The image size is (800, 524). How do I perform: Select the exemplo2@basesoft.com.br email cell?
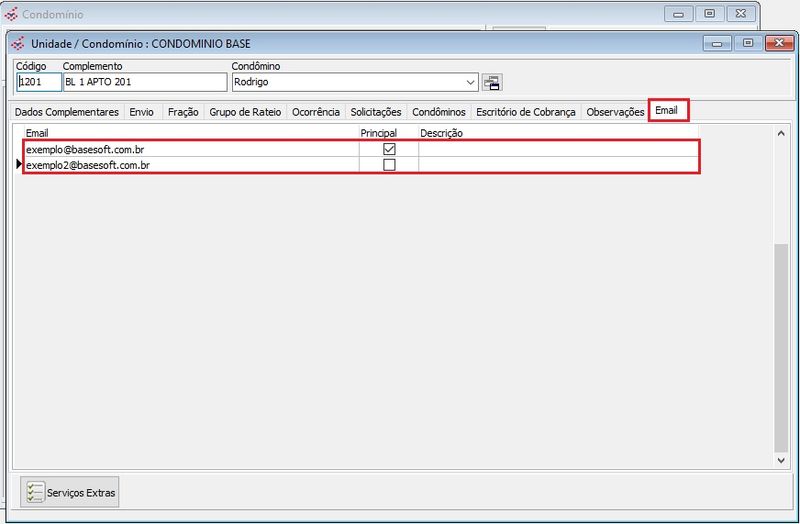190,165
